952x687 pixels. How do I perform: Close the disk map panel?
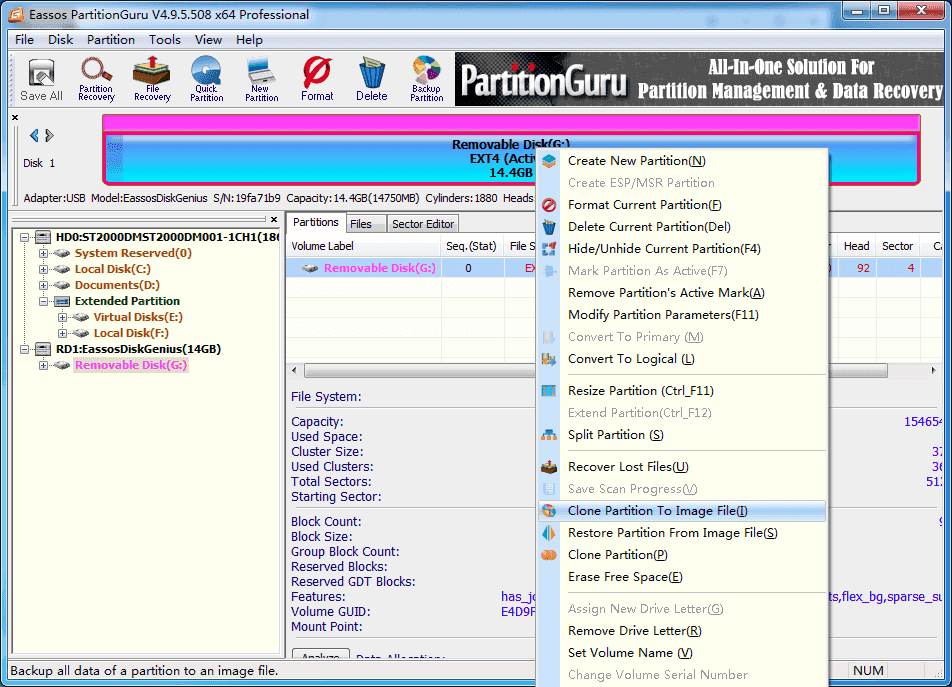15,118
